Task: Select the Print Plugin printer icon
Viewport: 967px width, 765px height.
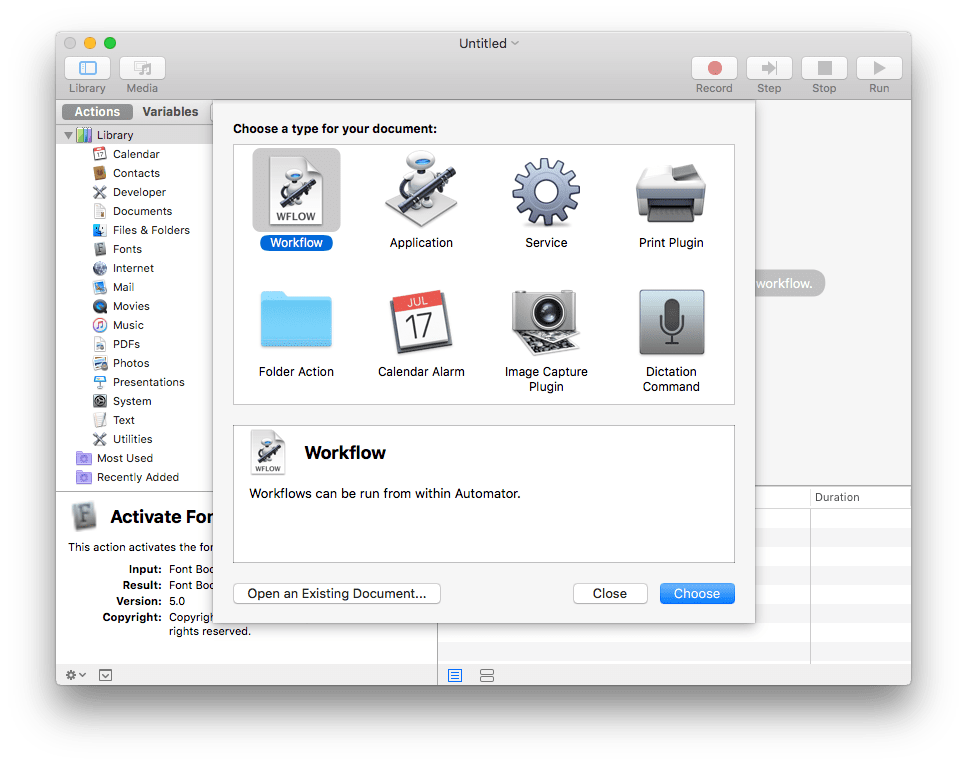Action: click(x=671, y=192)
